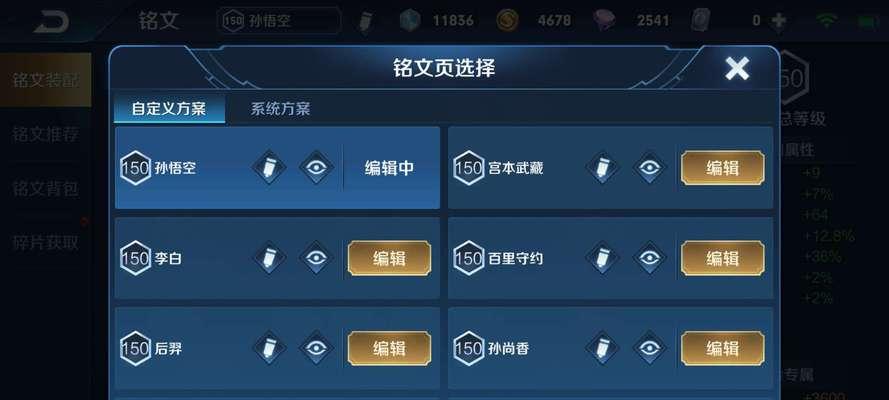Click the rename pencil icon for 后羿
Screen dimensions: 889x400
(x=269, y=348)
